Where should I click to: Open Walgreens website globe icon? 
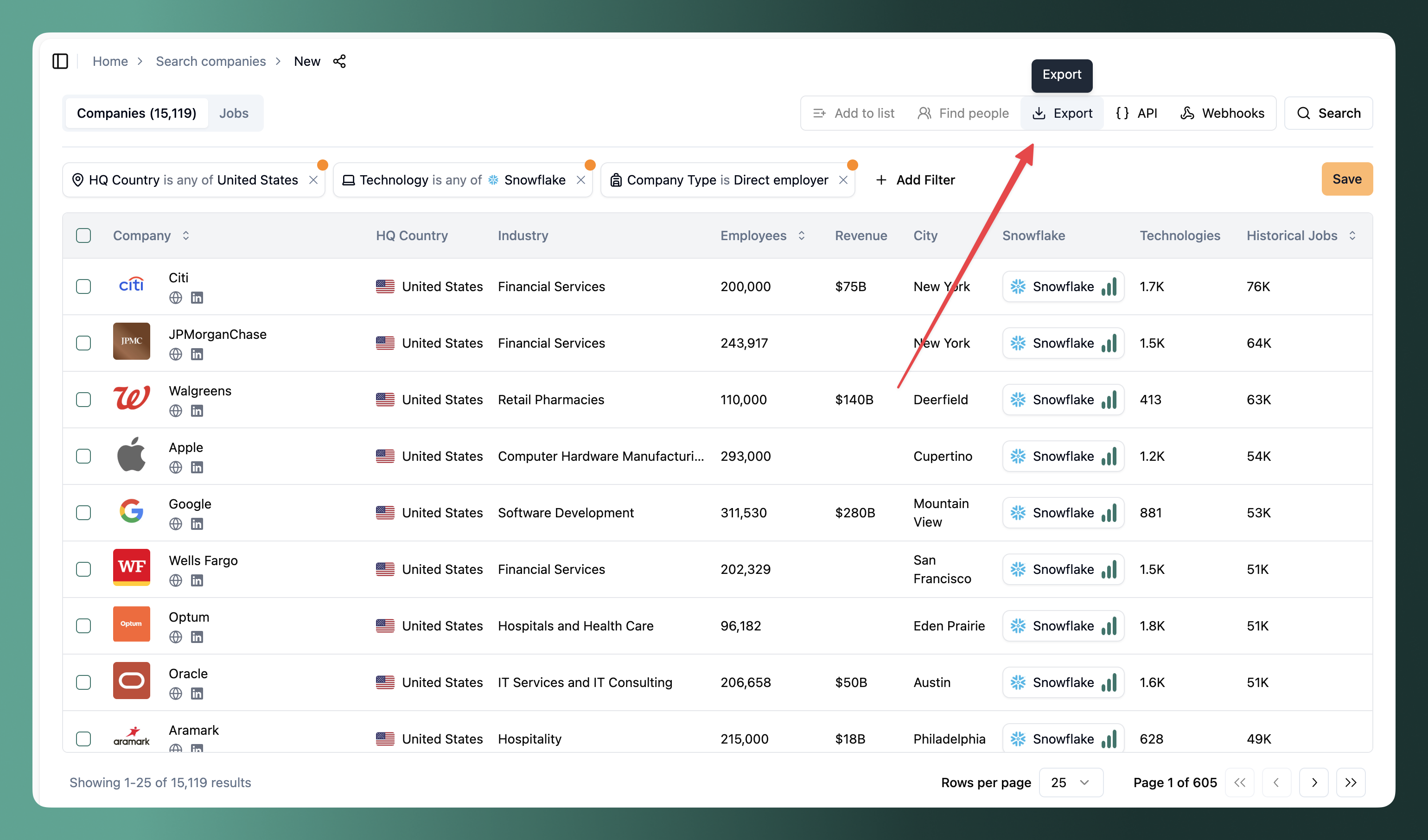[176, 411]
